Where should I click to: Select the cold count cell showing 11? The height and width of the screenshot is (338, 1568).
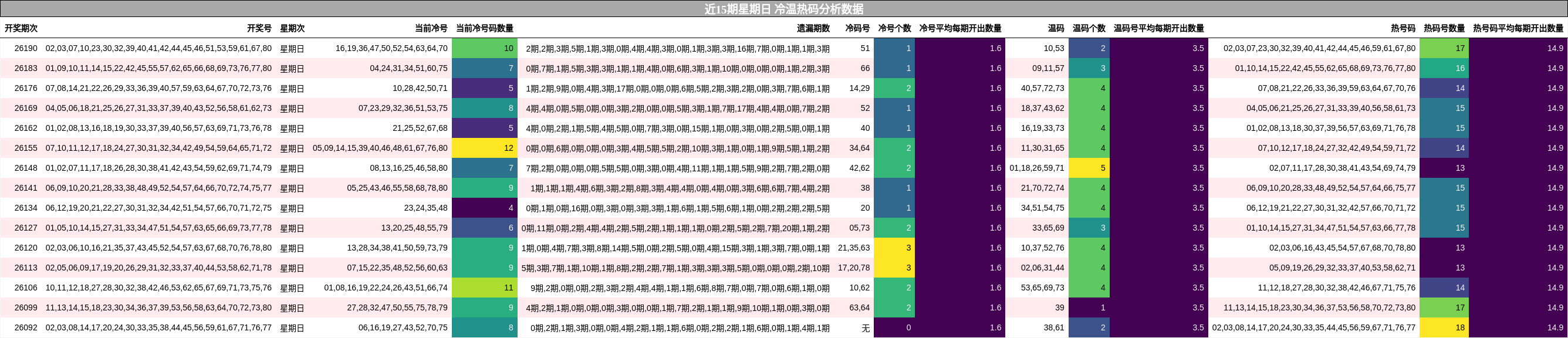[485, 288]
